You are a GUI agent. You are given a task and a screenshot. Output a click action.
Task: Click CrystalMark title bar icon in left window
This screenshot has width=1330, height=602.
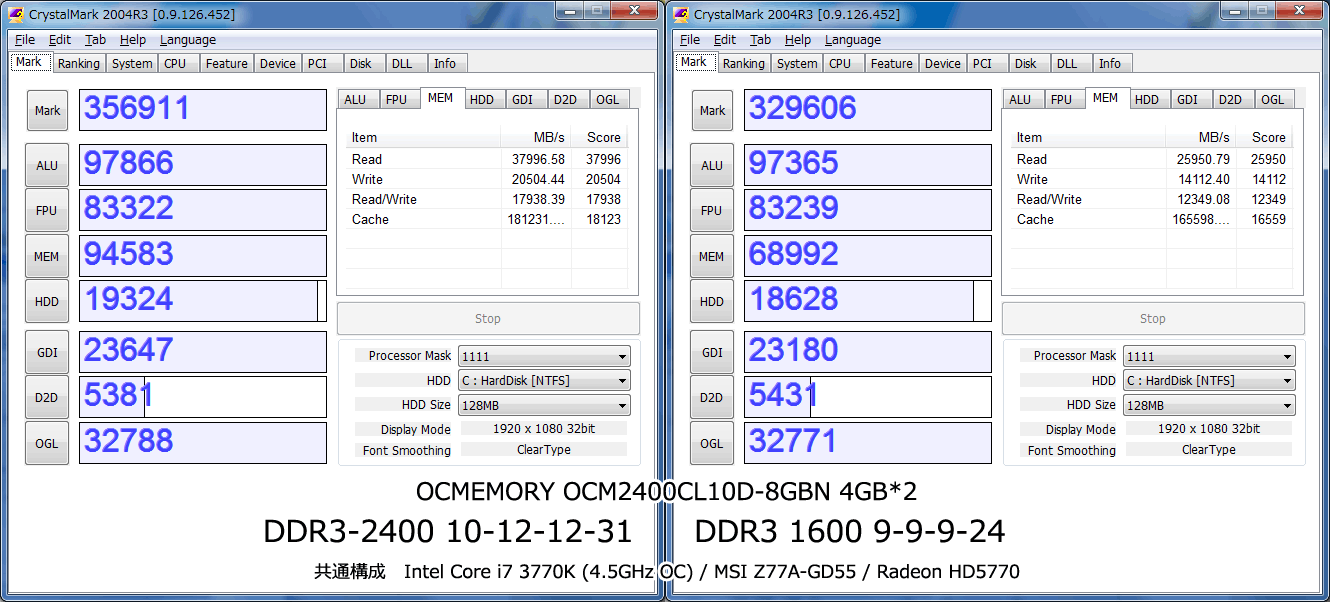tap(16, 14)
